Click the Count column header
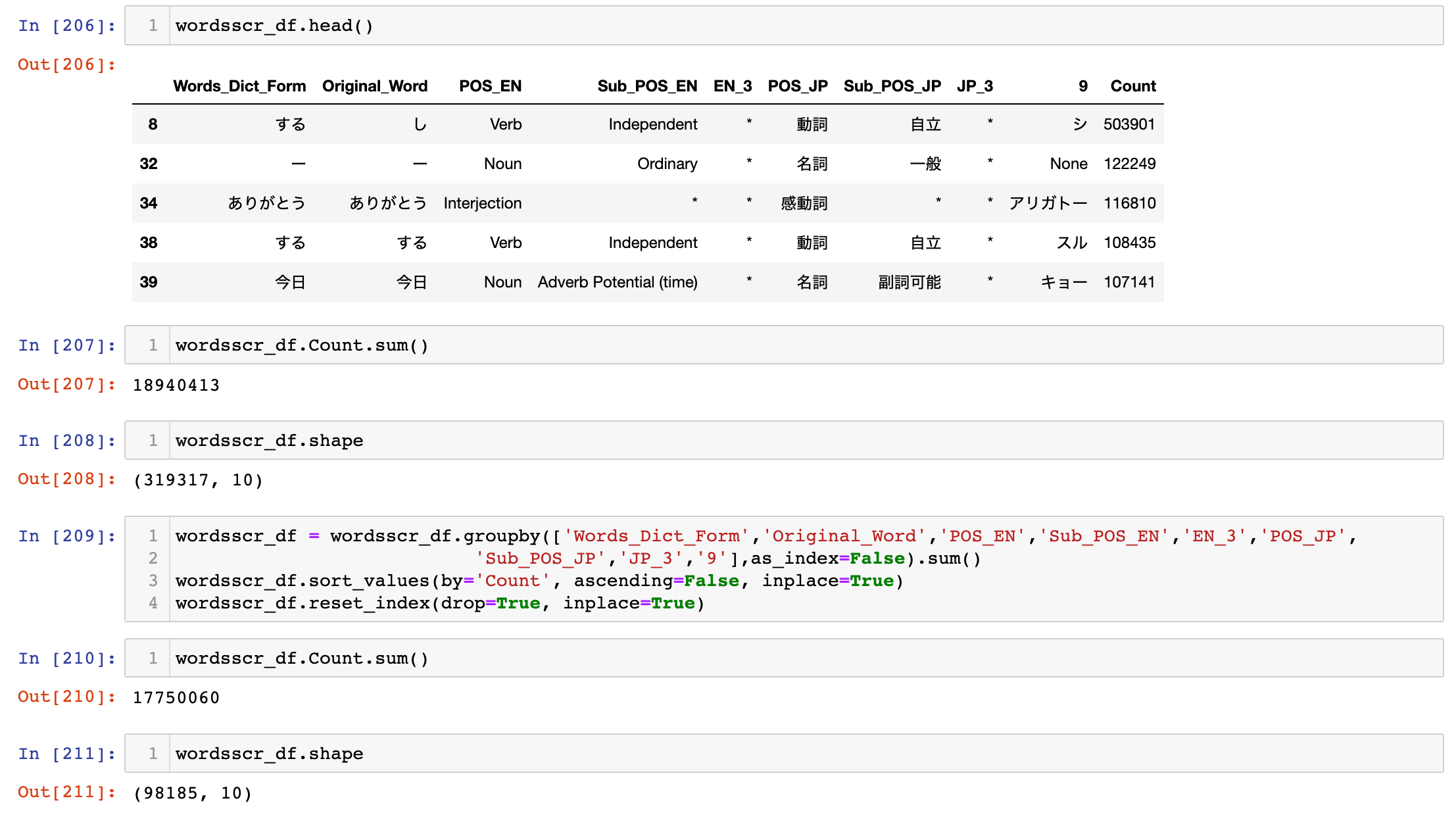This screenshot has width=1456, height=813. (x=1133, y=86)
